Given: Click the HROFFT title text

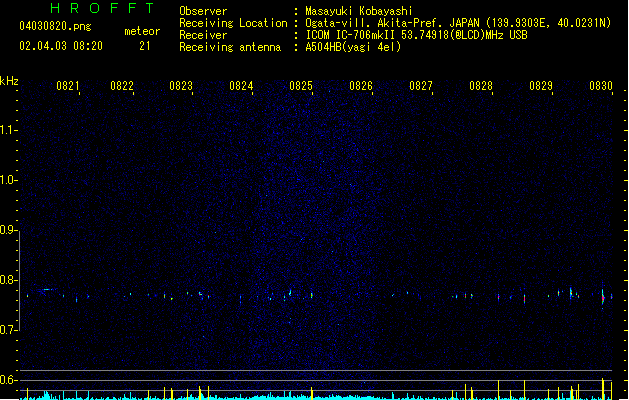Looking at the screenshot, I should click(103, 8).
